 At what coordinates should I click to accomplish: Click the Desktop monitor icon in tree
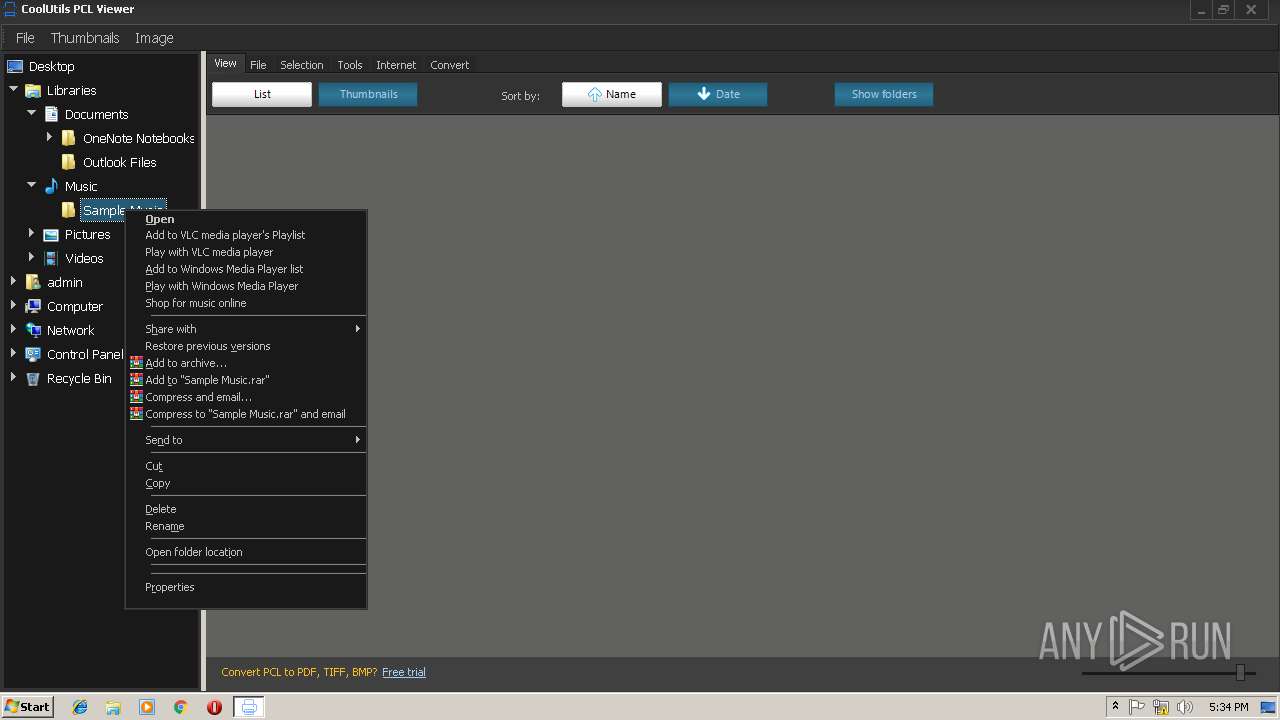tap(15, 66)
